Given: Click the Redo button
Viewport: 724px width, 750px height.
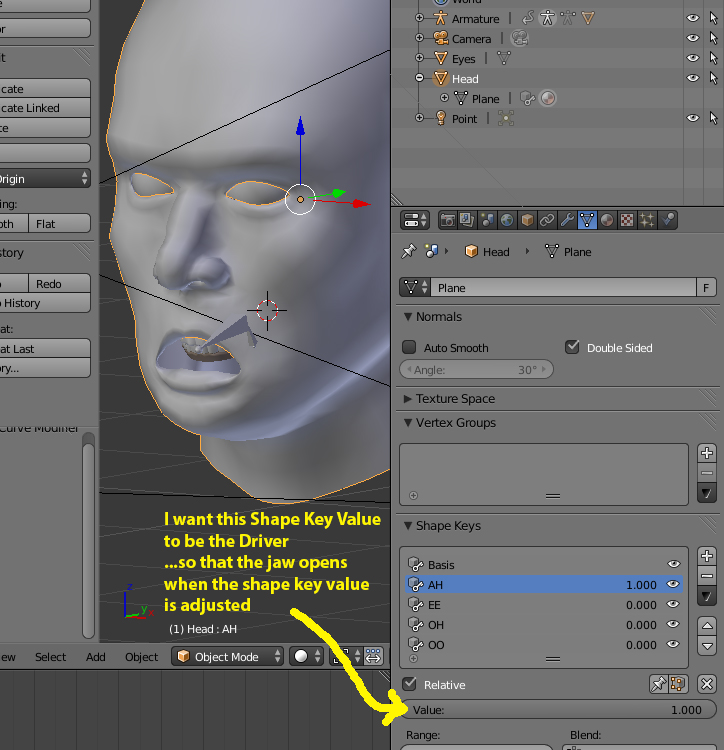Looking at the screenshot, I should coord(59,284).
